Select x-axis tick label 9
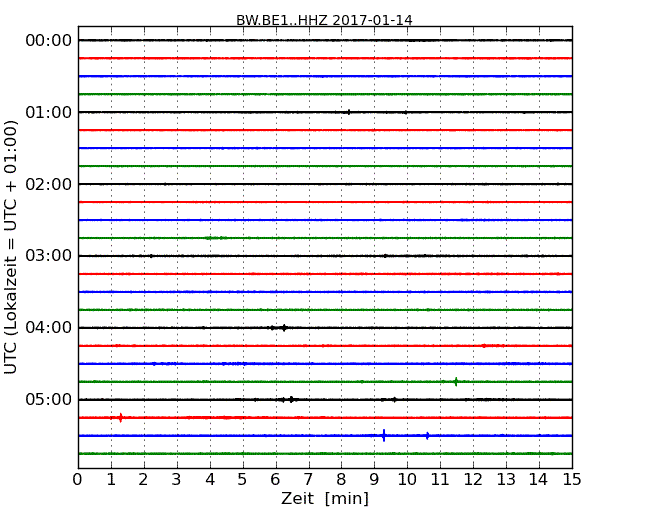Screen dimensions: 650x520 [374, 480]
